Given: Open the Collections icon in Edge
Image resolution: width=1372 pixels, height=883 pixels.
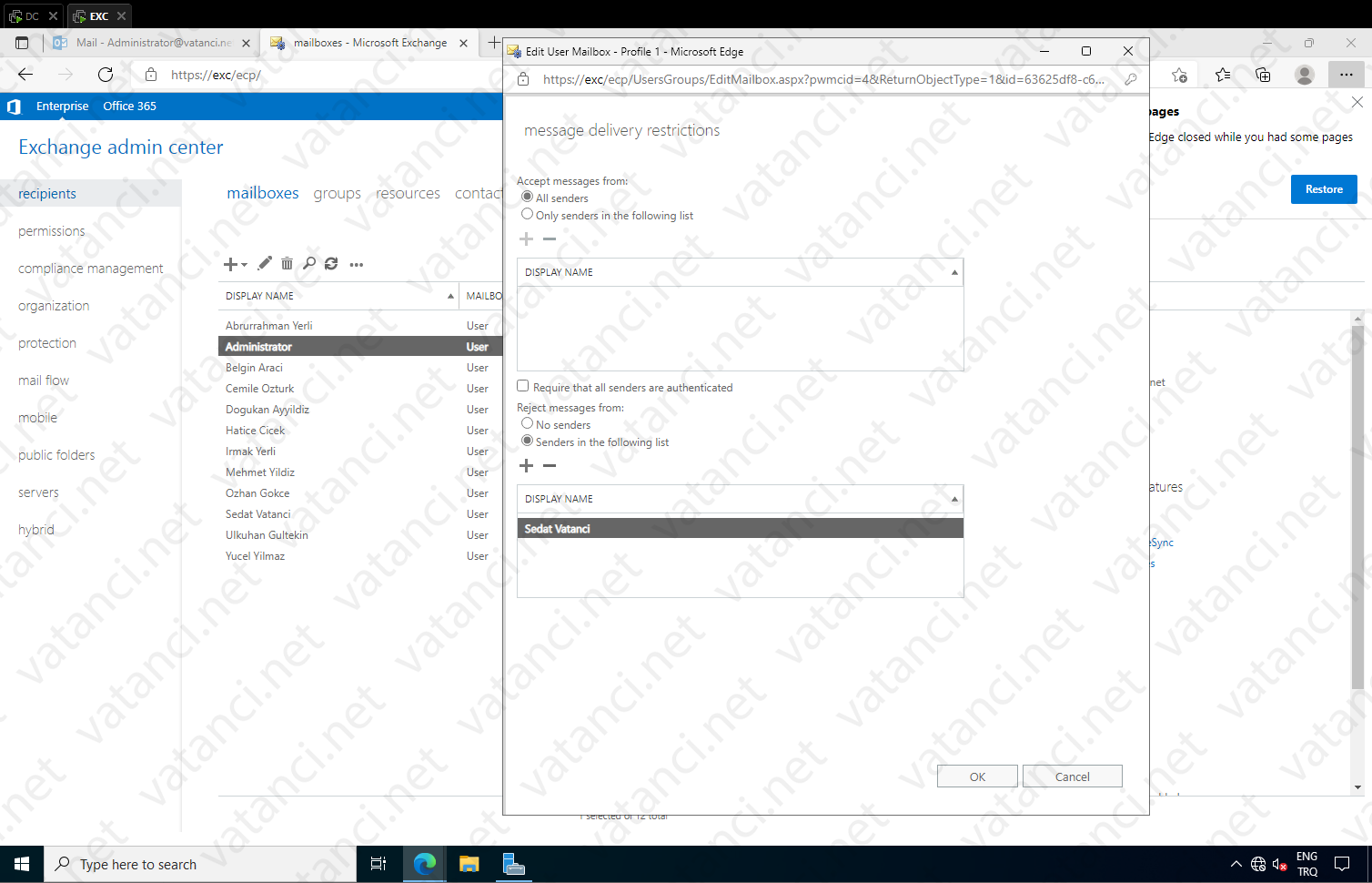Looking at the screenshot, I should pyautogui.click(x=1263, y=75).
